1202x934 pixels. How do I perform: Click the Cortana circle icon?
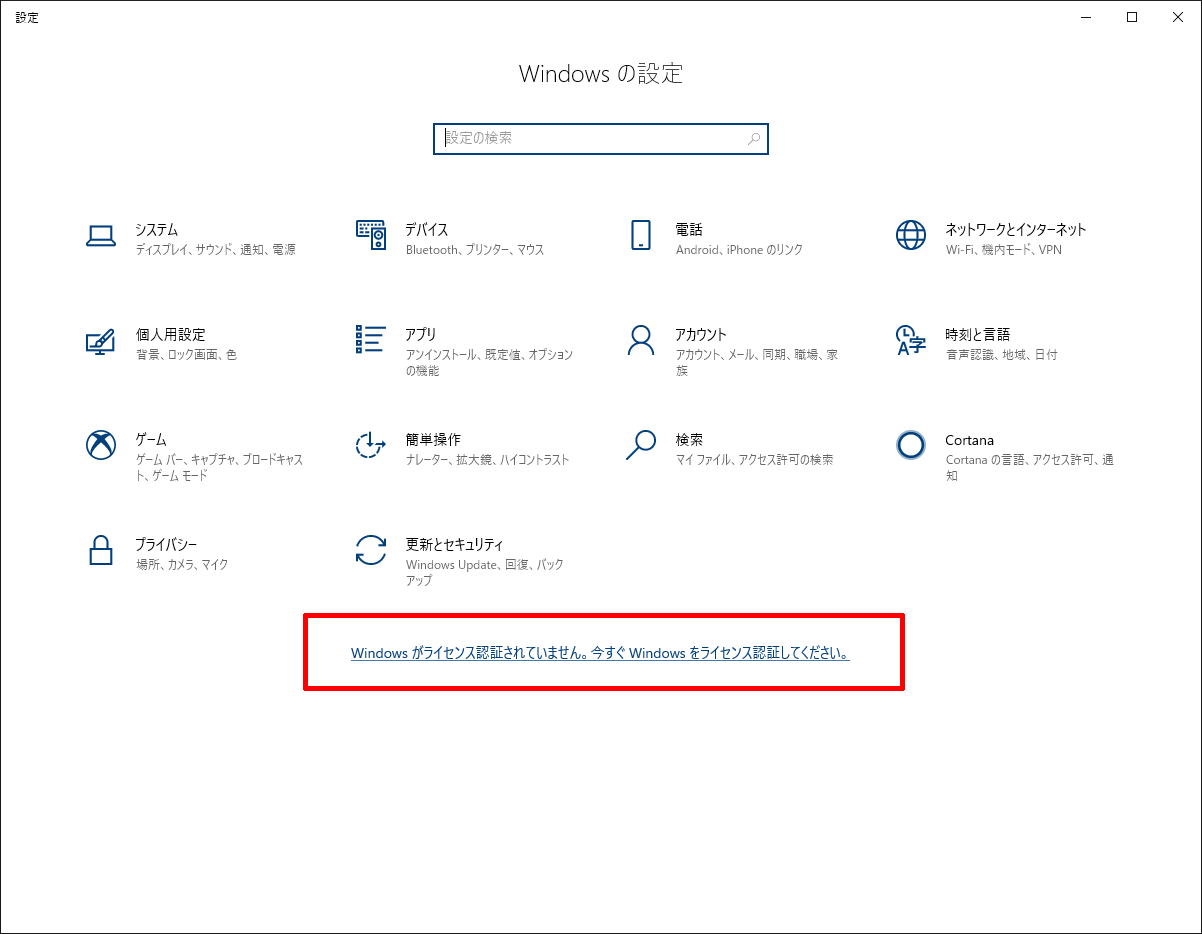coord(911,445)
